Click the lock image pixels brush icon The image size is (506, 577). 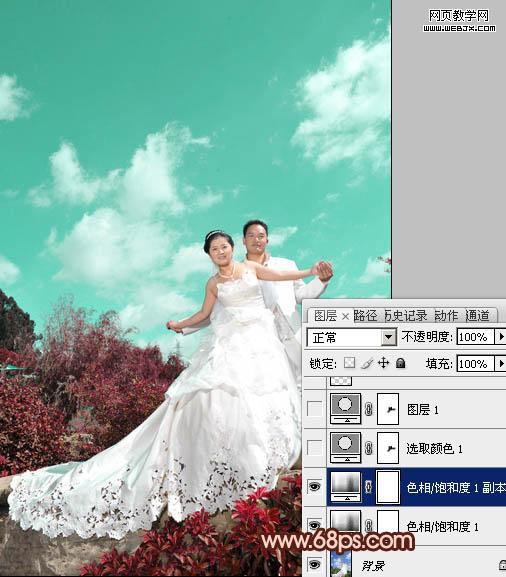tap(367, 363)
